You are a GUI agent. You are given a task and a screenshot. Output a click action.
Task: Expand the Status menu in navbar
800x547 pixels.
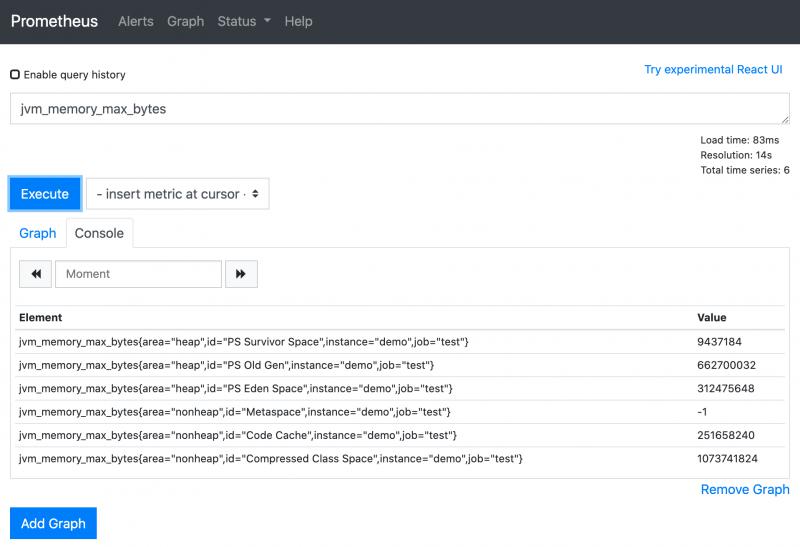244,21
